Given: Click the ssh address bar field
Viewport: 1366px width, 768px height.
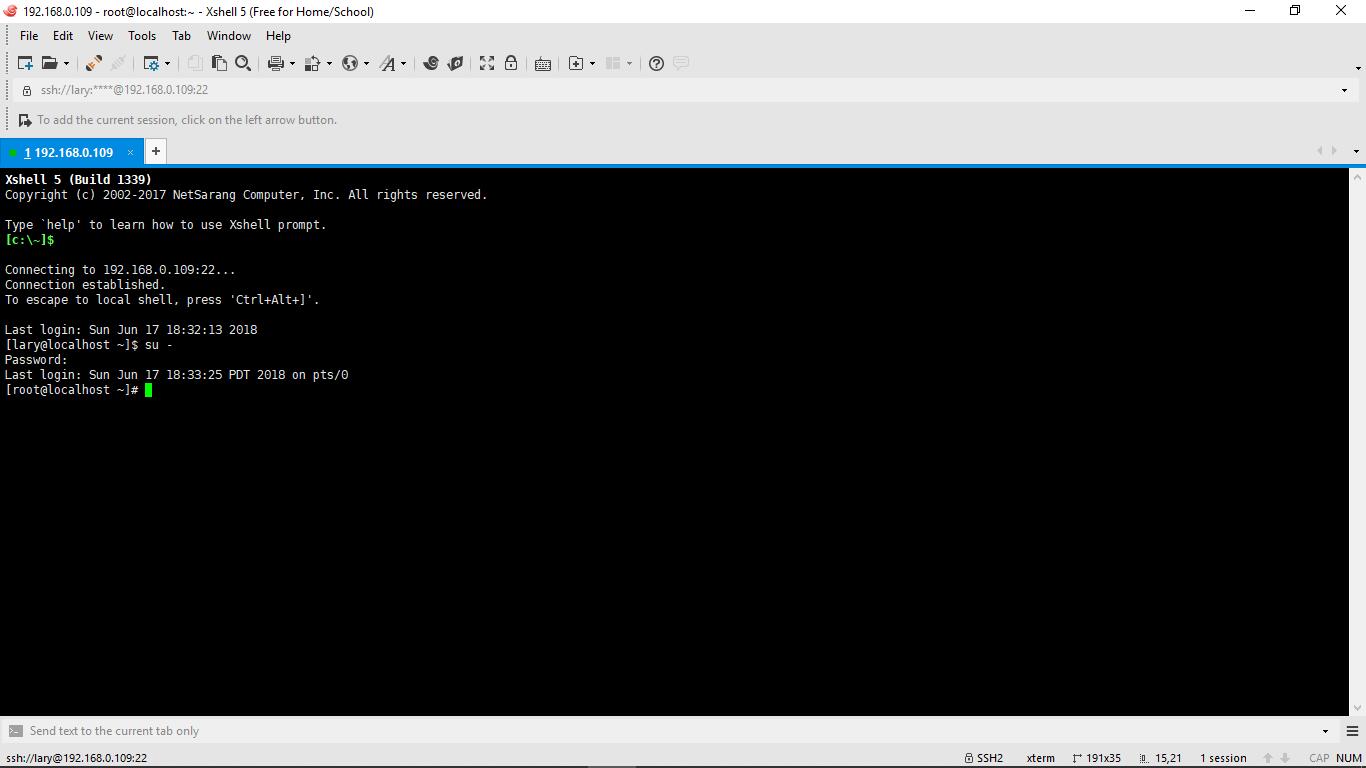Looking at the screenshot, I should click(x=684, y=90).
